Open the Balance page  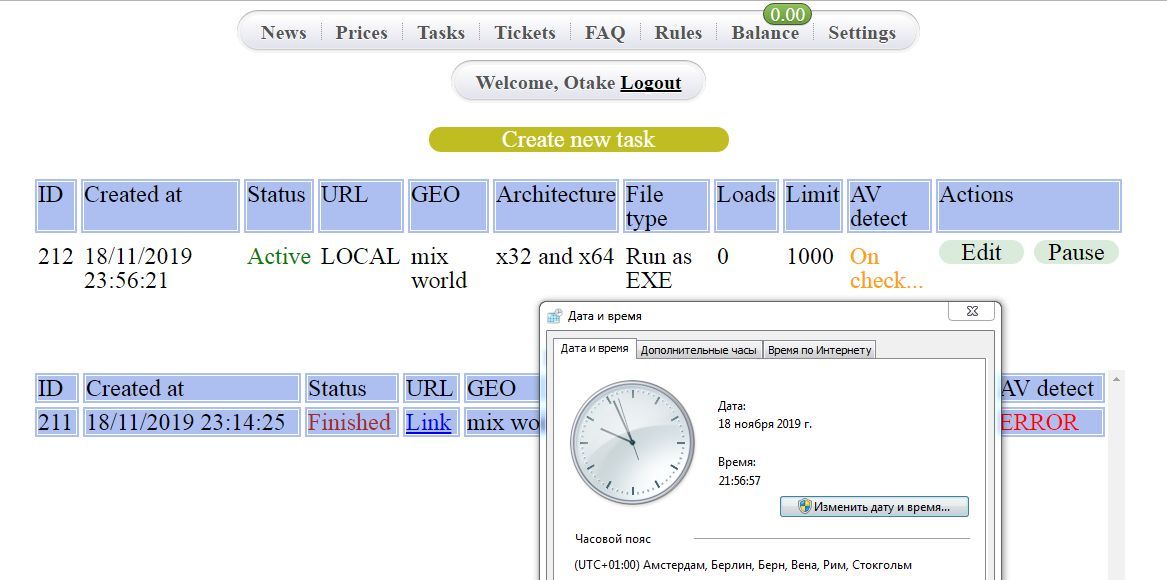(x=765, y=33)
